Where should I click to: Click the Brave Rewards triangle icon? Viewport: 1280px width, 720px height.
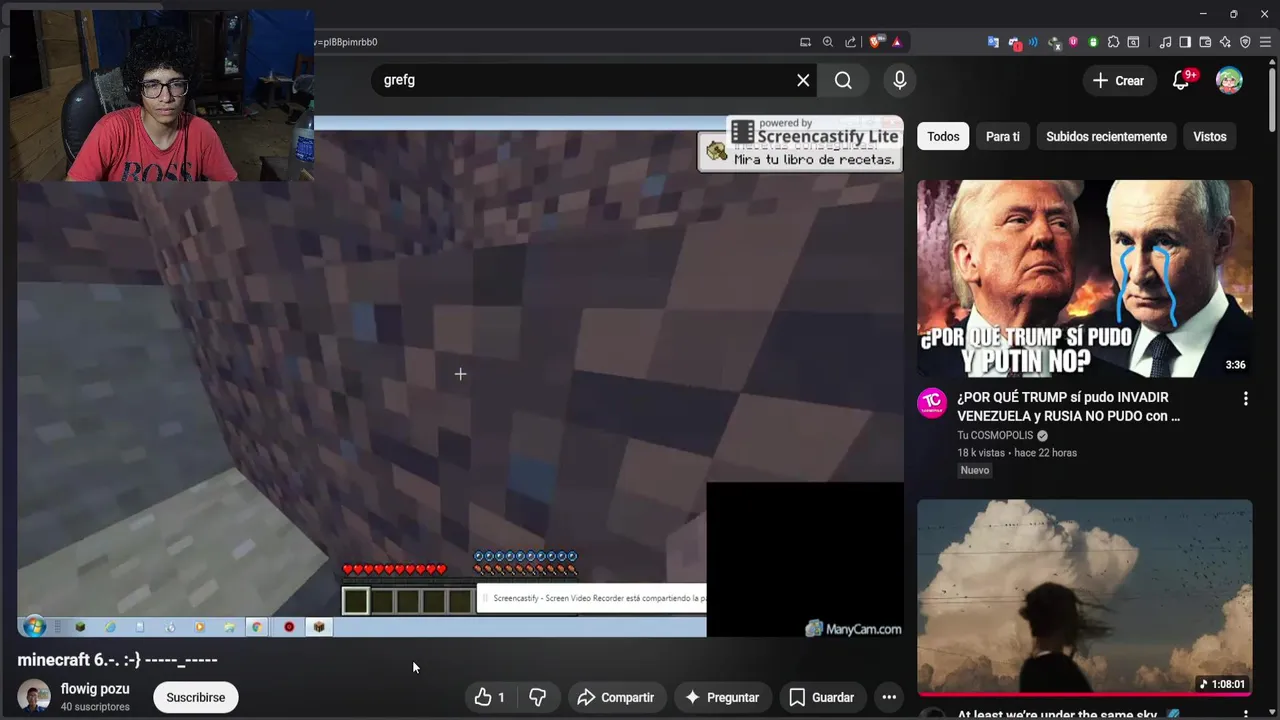pos(896,42)
